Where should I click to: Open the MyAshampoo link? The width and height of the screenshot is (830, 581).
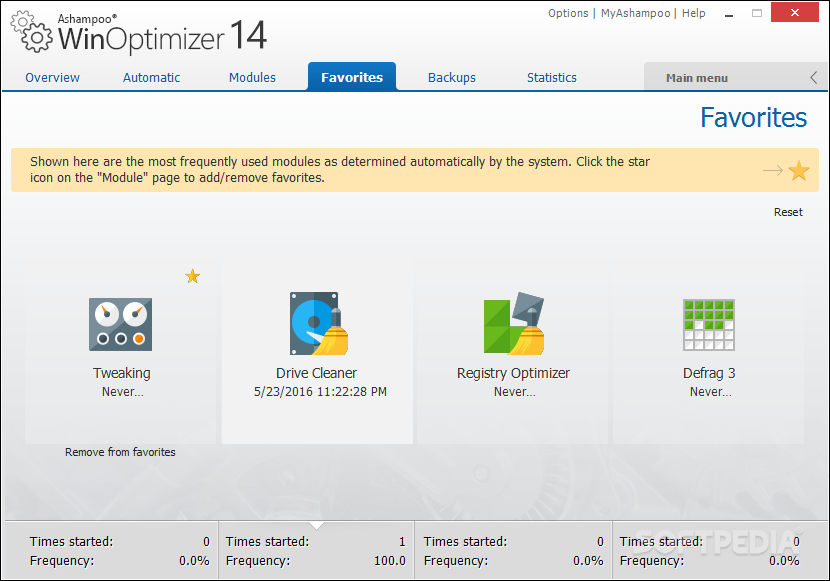click(635, 13)
